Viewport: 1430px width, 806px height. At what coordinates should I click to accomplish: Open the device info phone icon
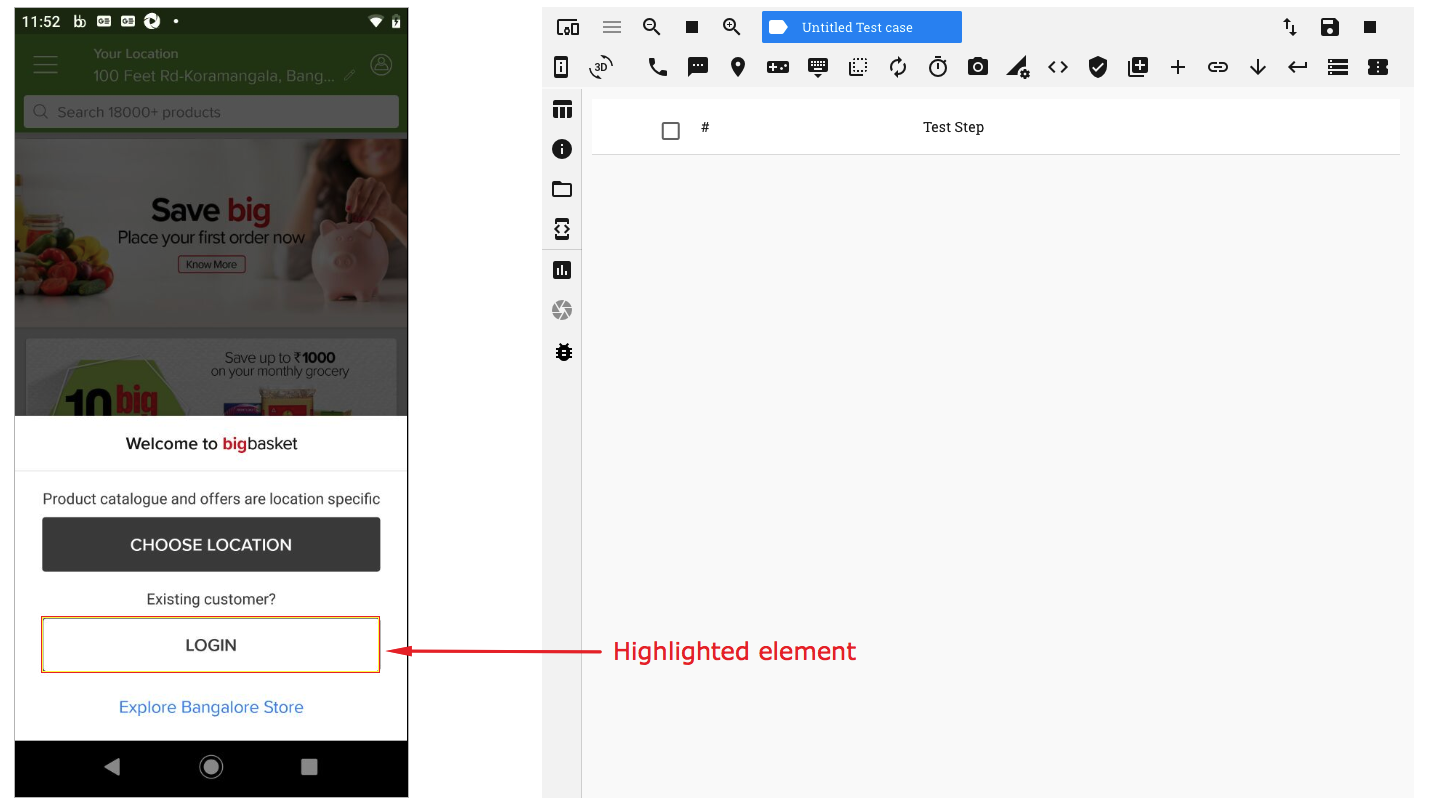coord(562,67)
